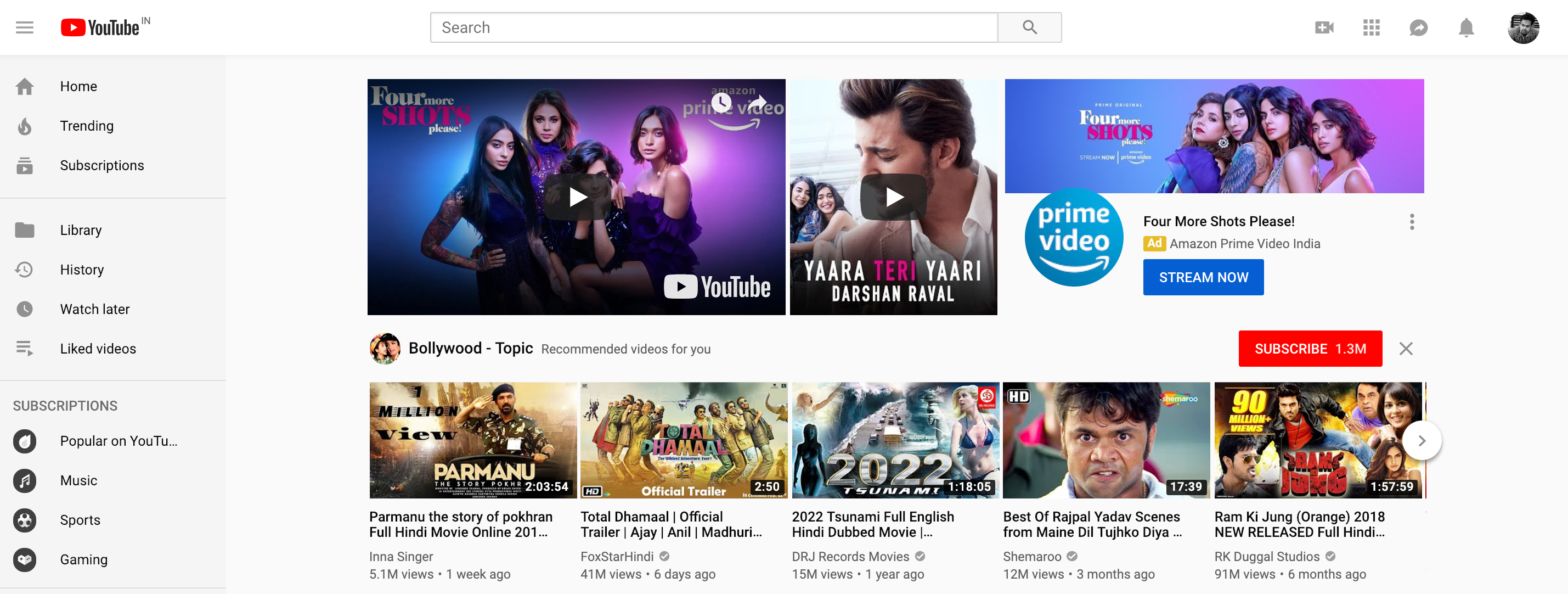Click the Bollywood Topic channel avatar

(x=385, y=349)
